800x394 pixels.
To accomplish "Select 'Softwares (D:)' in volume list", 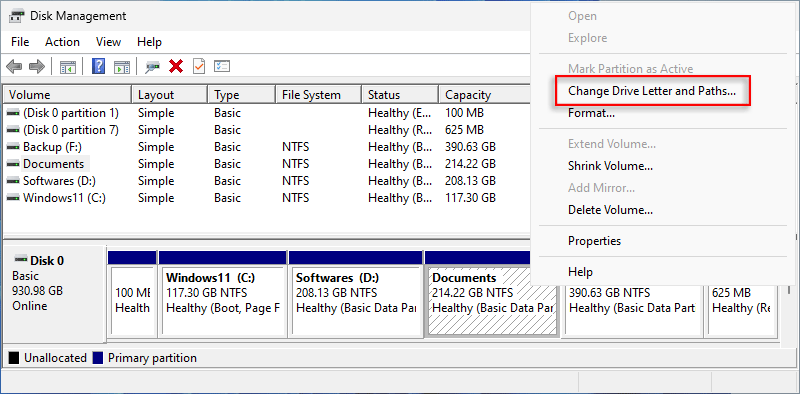I will coord(59,181).
